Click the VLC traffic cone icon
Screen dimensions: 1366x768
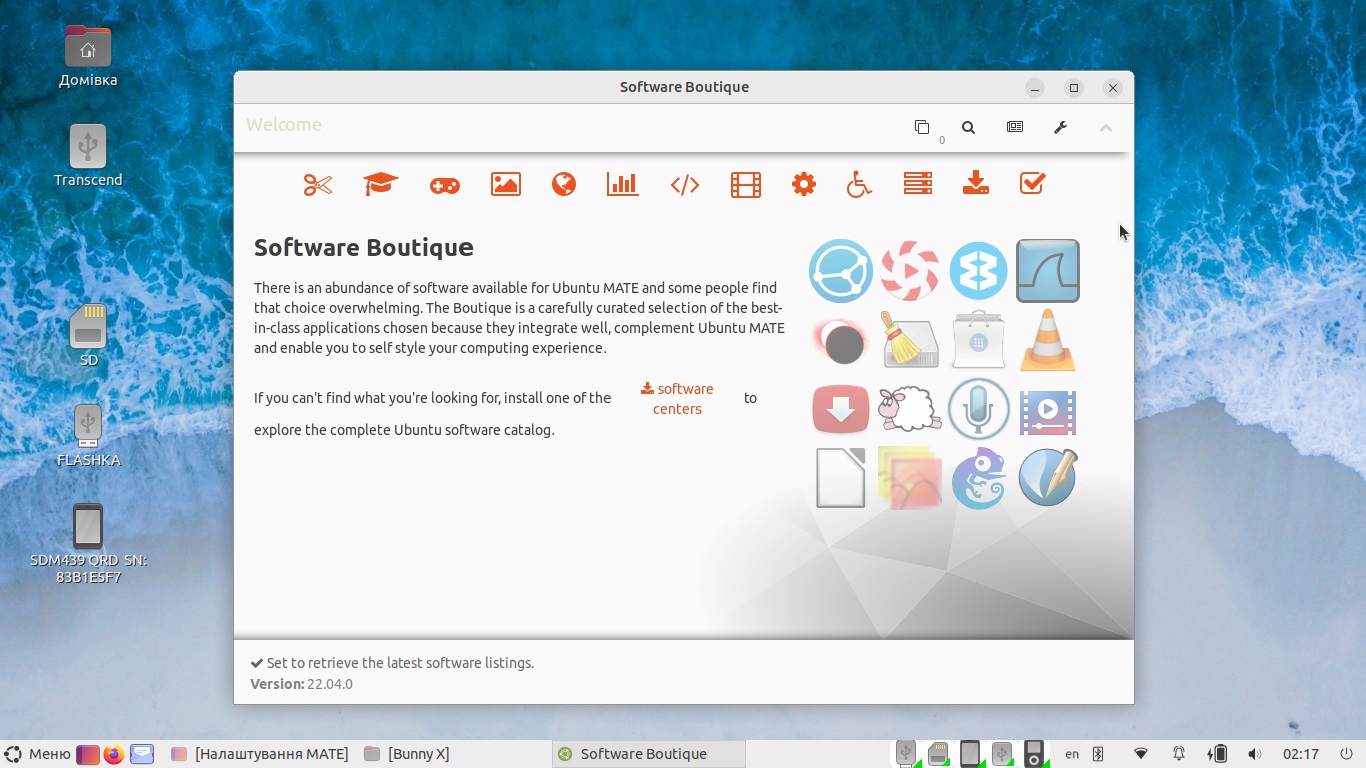(1048, 340)
